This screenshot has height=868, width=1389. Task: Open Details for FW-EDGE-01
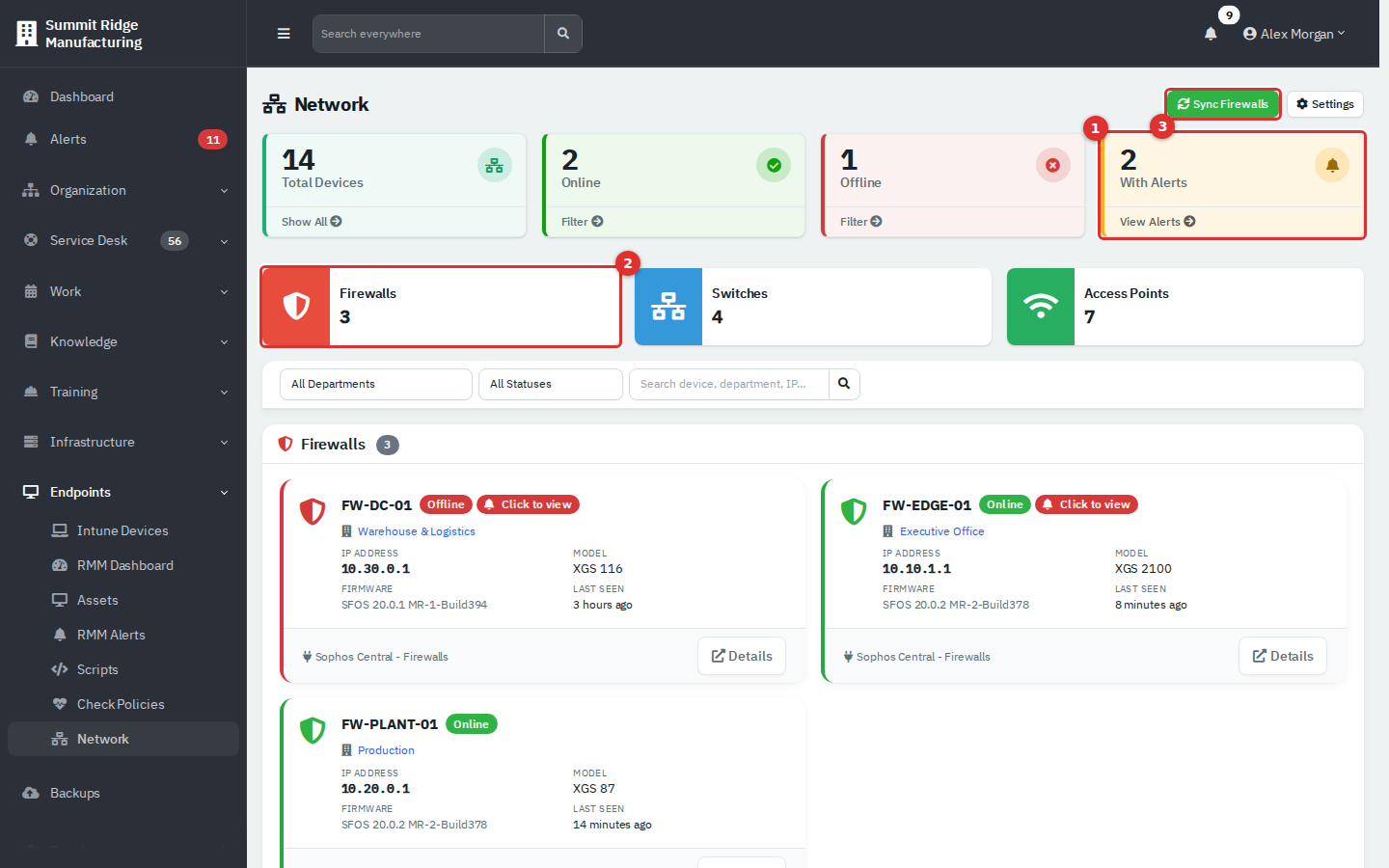(x=1283, y=656)
